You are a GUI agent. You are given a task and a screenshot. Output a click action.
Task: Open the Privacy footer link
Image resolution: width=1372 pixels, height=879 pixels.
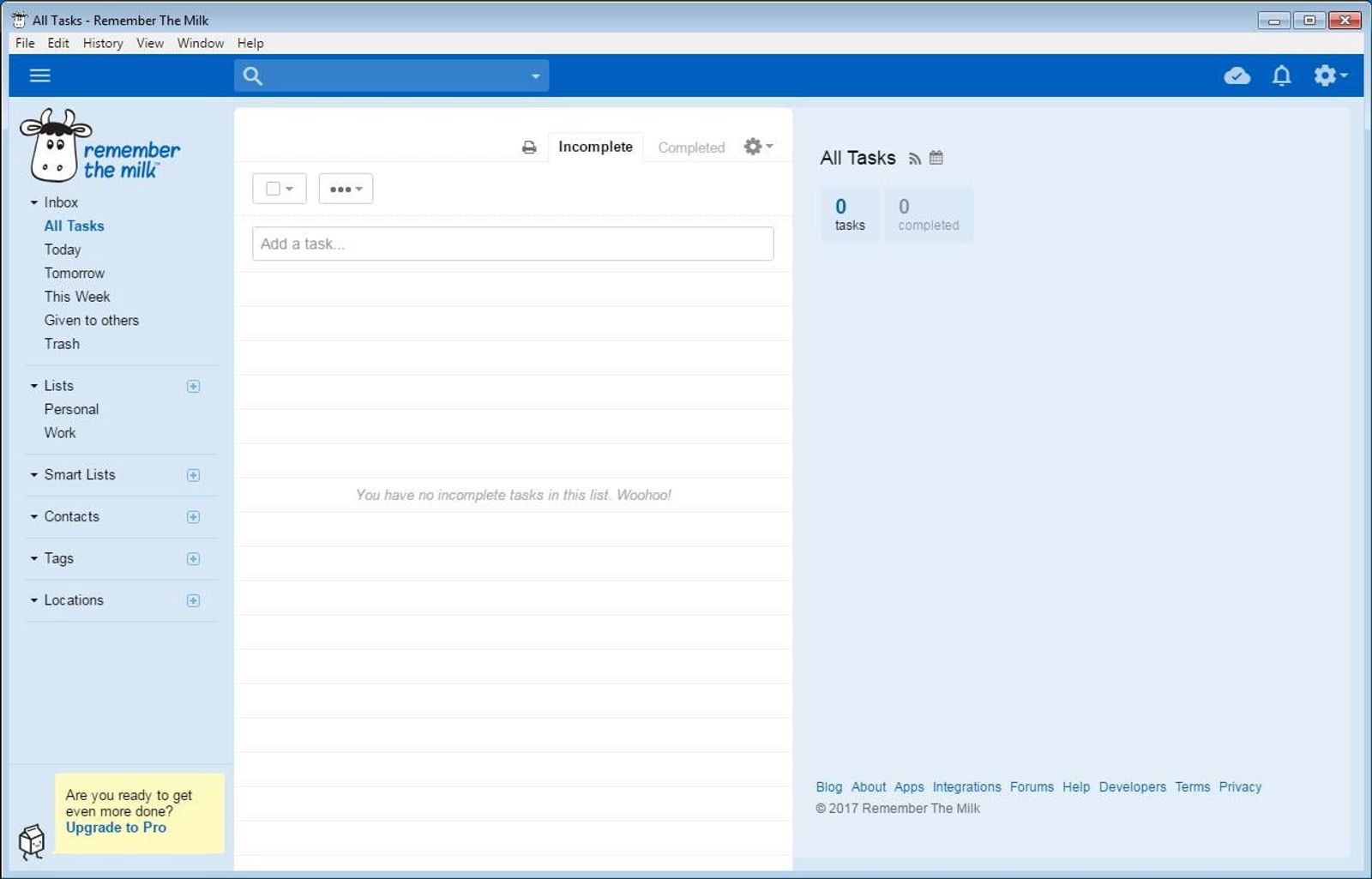pyautogui.click(x=1240, y=787)
